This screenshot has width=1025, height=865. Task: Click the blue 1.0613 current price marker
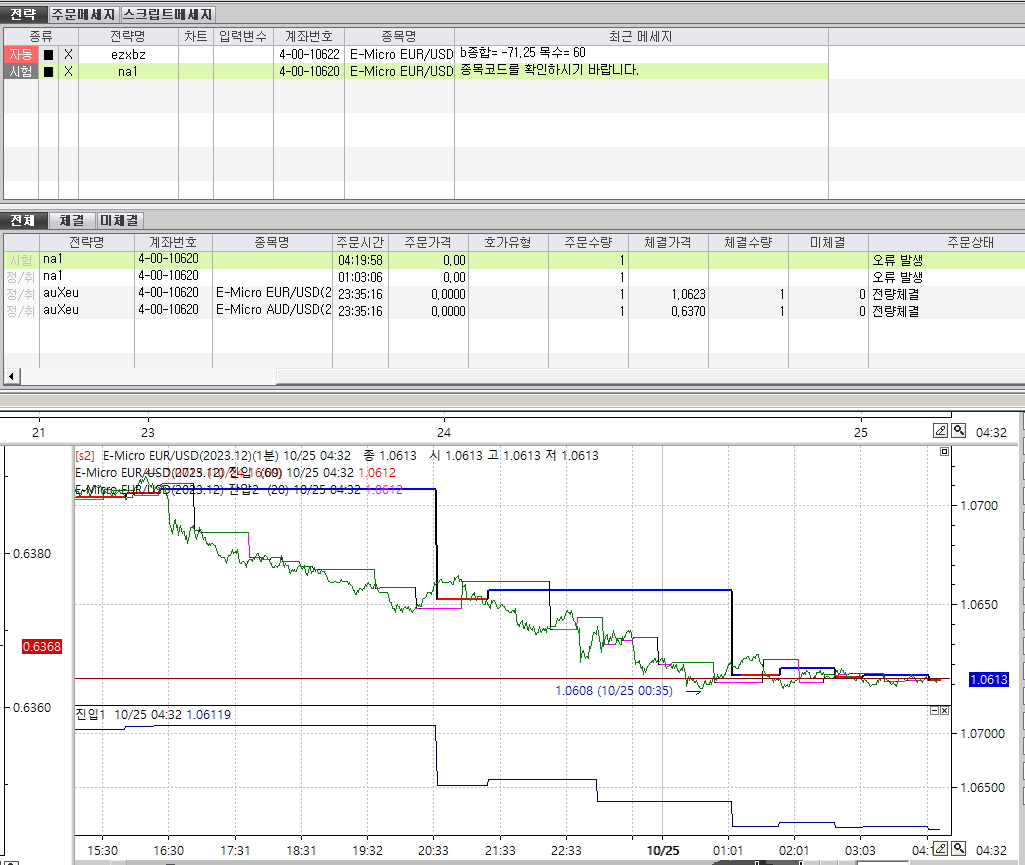[989, 680]
